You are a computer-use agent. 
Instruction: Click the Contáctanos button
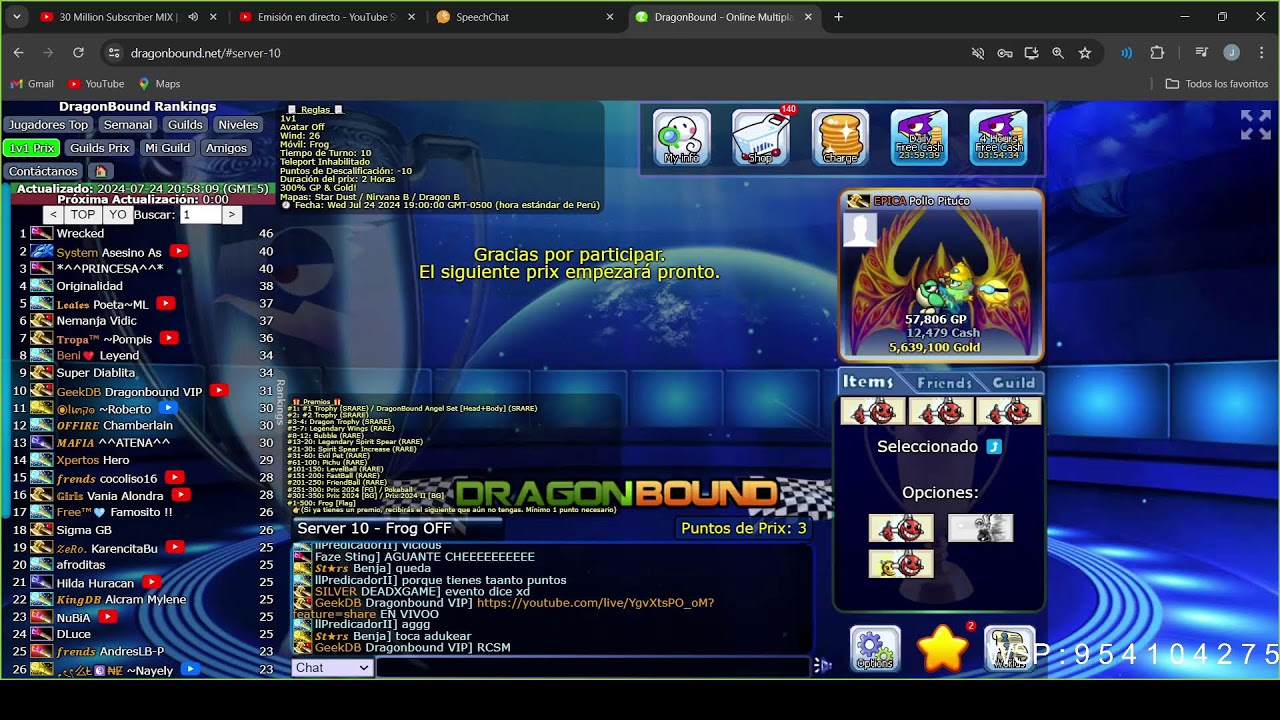point(44,172)
